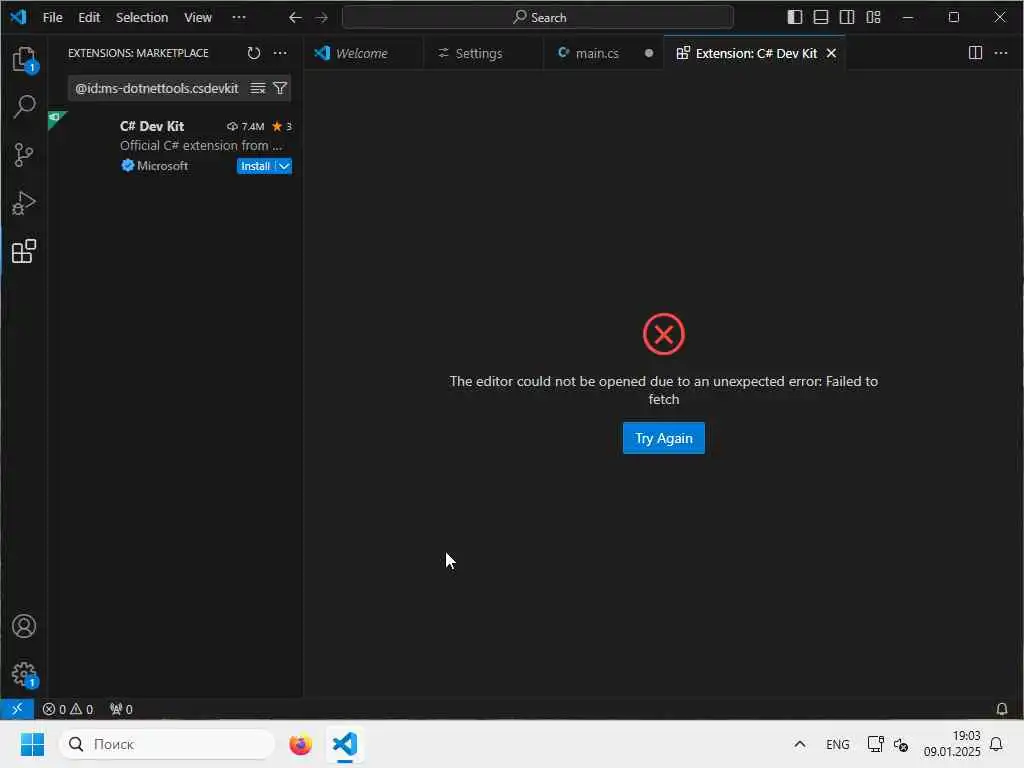Refresh the extensions marketplace list
The width and height of the screenshot is (1024, 768).
tap(253, 53)
